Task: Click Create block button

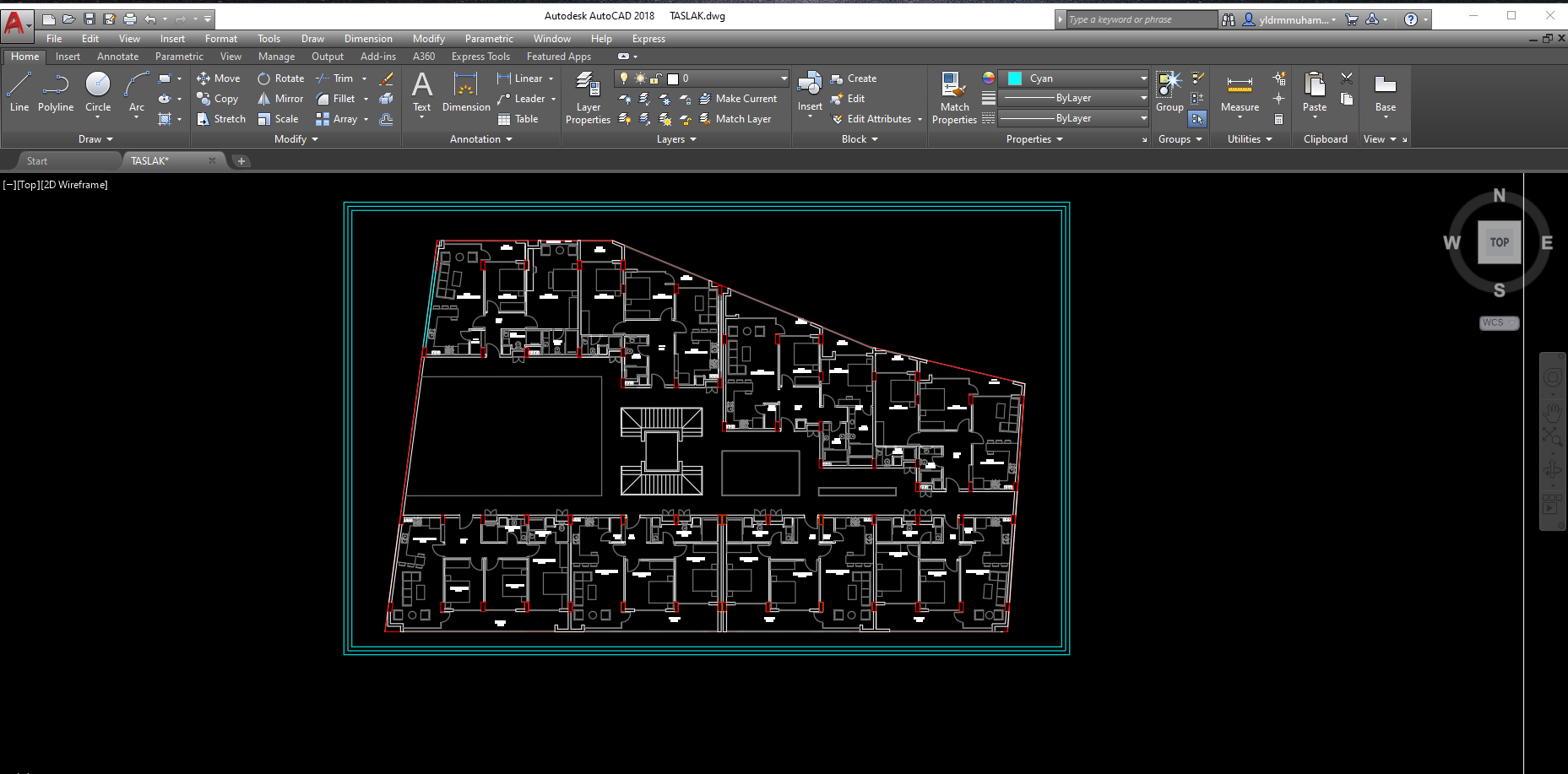Action: coord(854,78)
